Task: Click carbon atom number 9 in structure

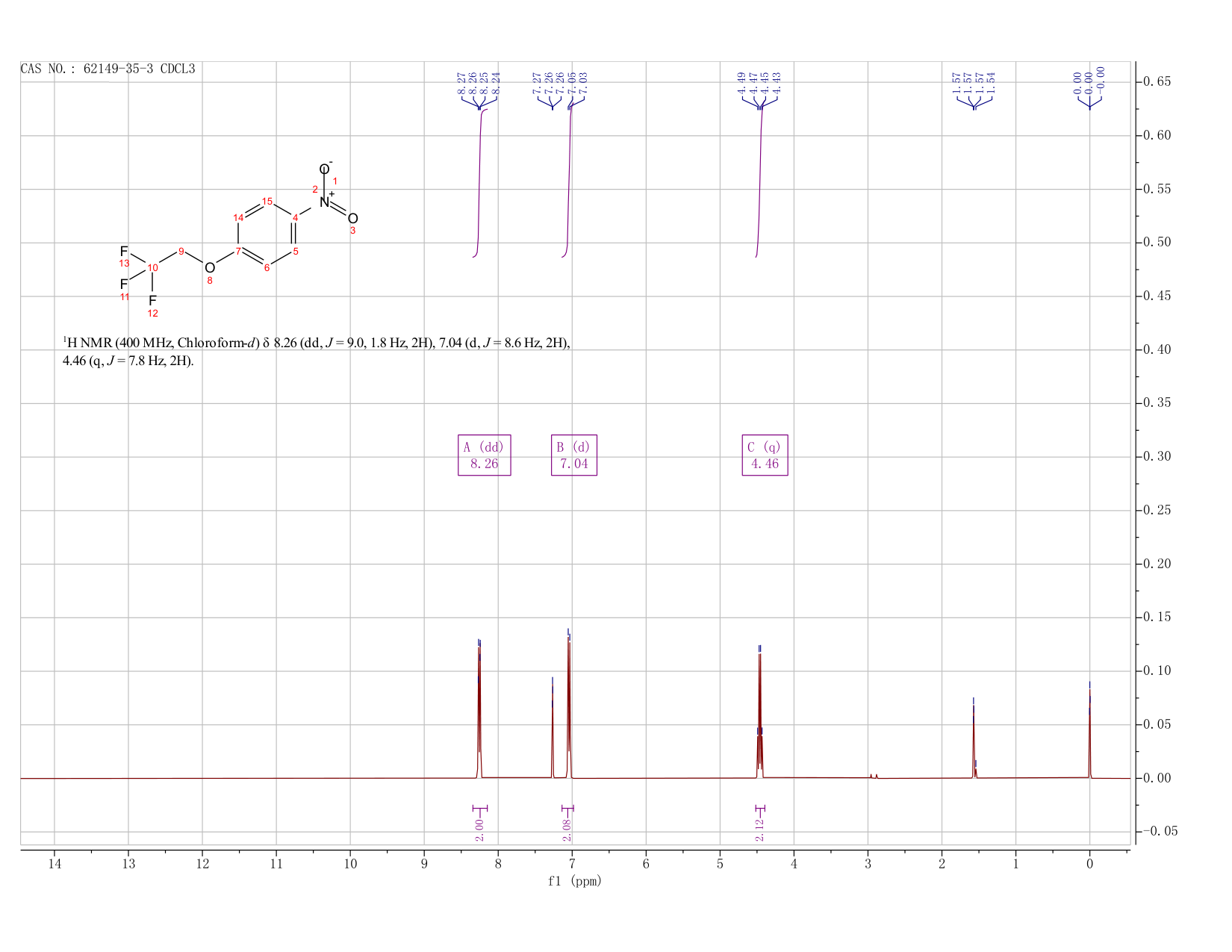Action: click(x=181, y=251)
